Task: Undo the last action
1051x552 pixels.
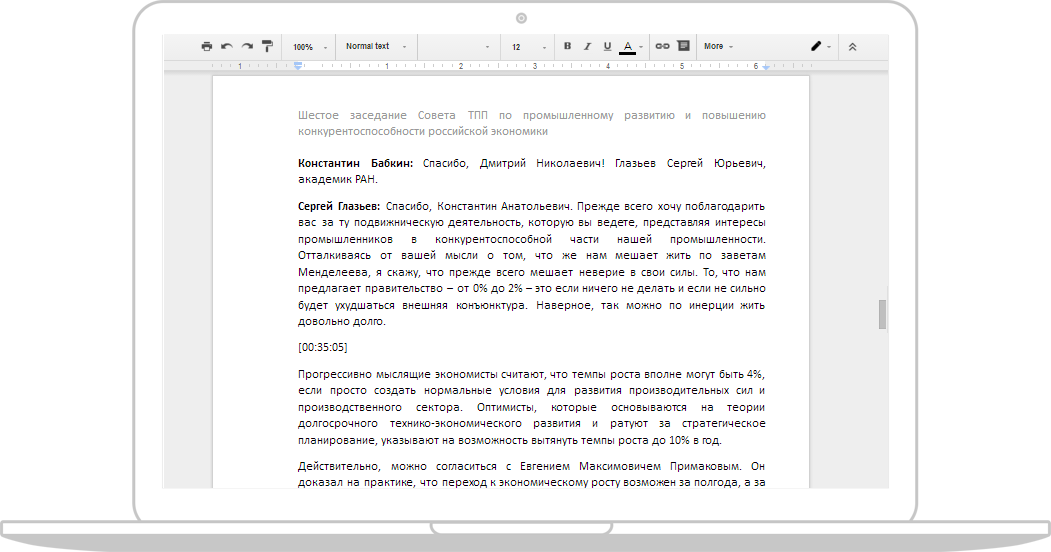Action: [227, 46]
